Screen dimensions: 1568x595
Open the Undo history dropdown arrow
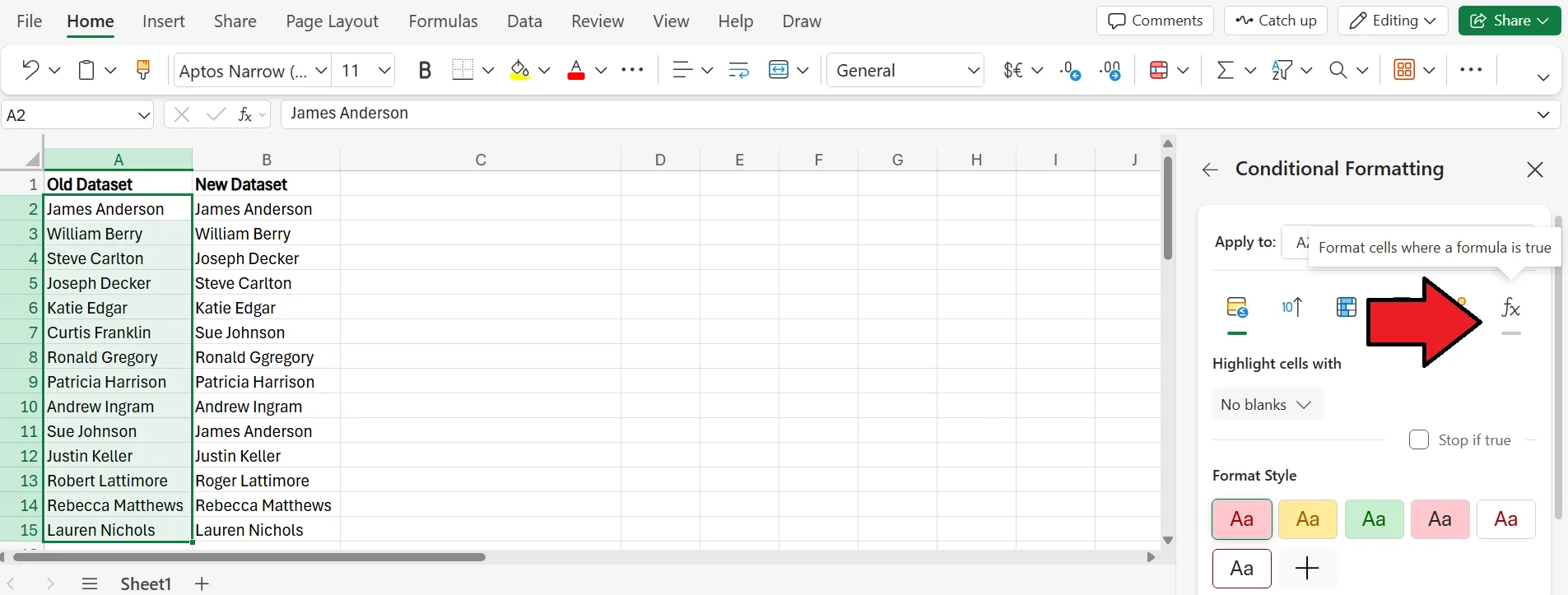coord(55,70)
